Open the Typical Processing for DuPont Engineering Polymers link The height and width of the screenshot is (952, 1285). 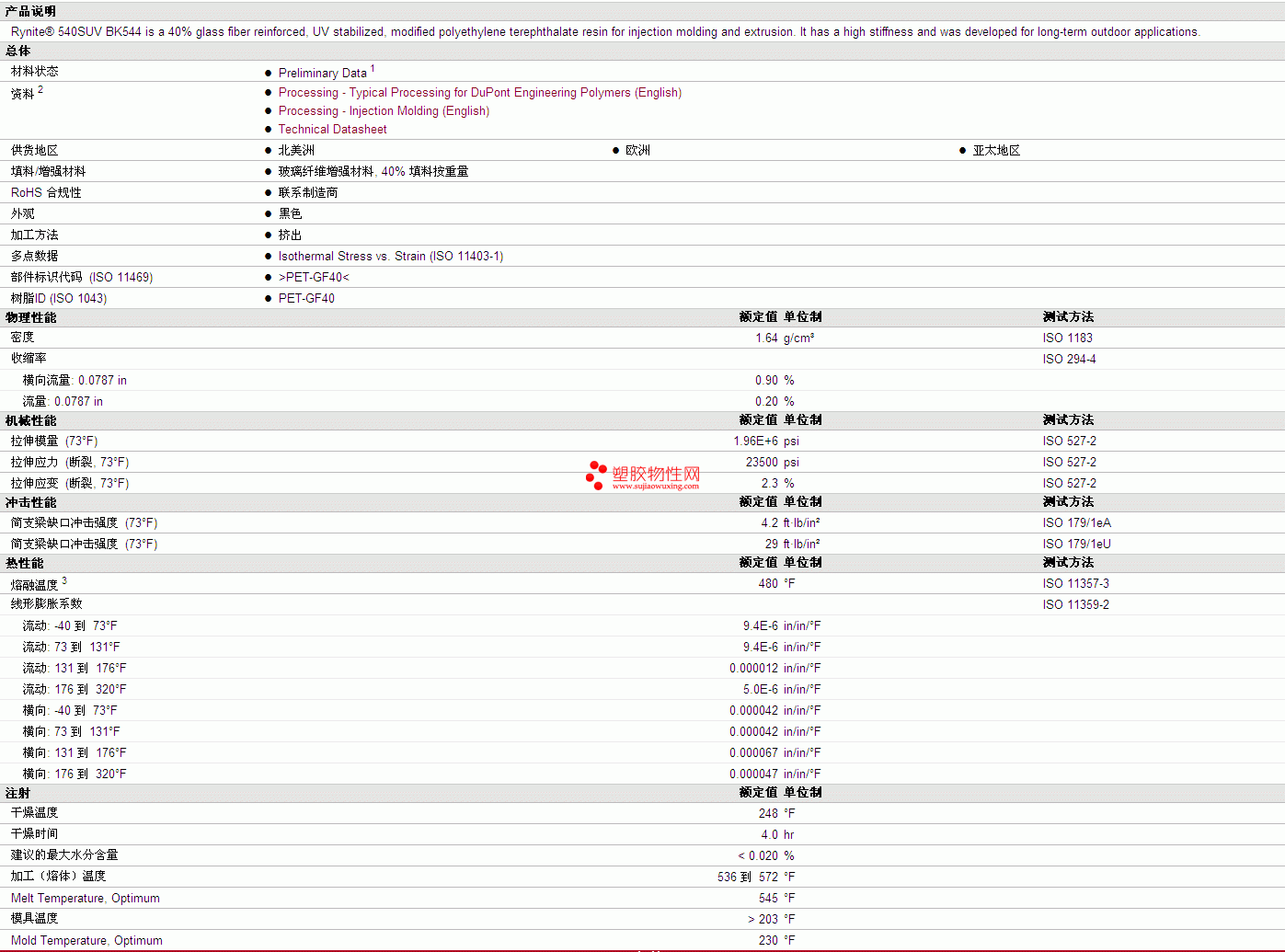click(x=480, y=93)
